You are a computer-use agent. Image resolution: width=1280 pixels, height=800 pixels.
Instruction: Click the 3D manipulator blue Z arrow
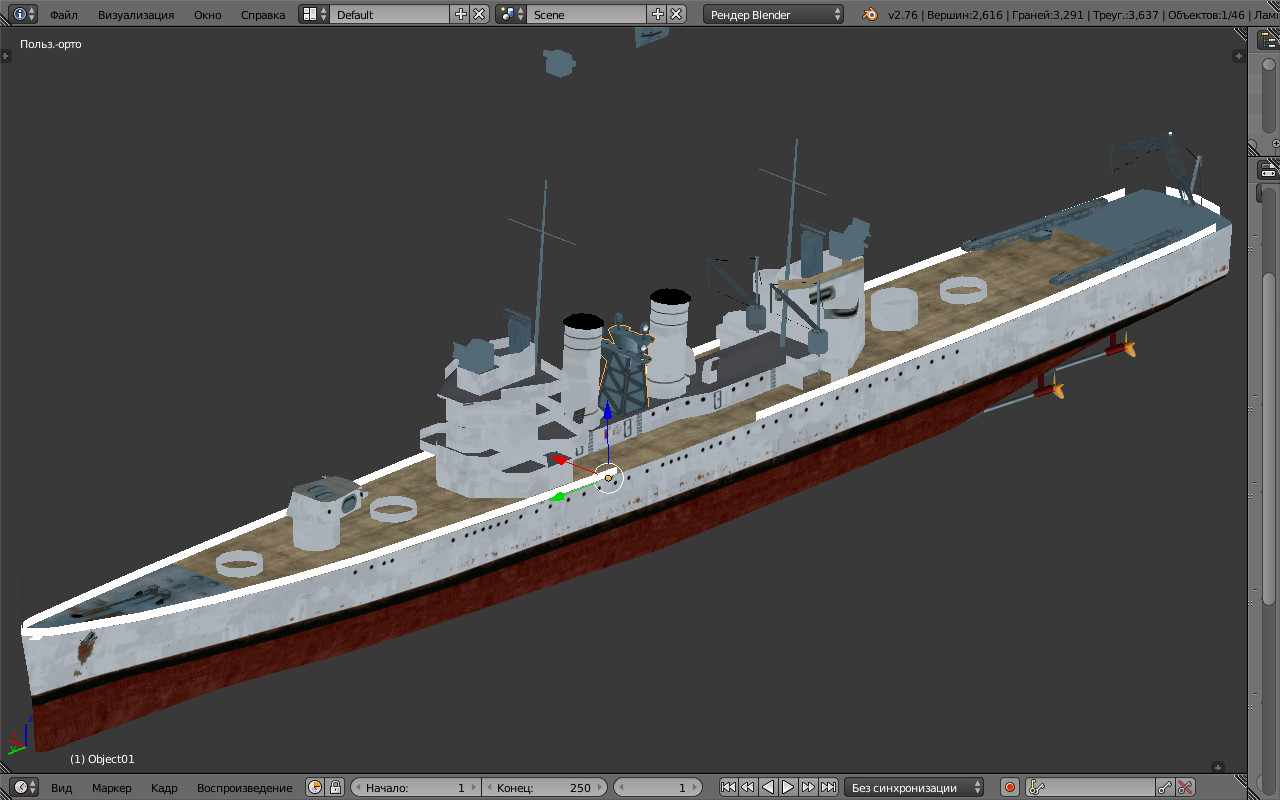click(x=606, y=412)
